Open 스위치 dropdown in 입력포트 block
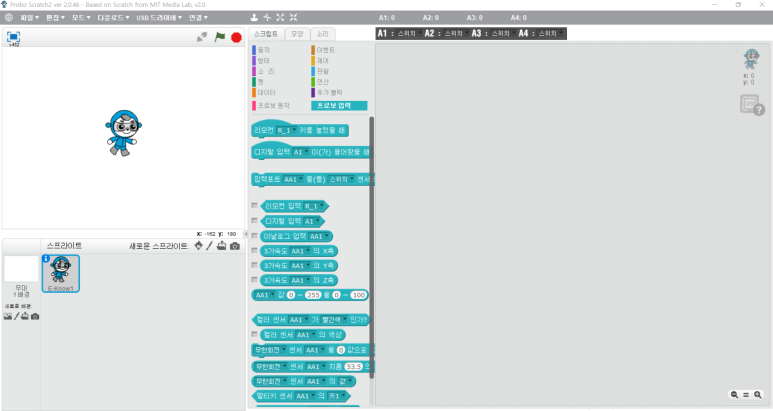Screen dimensions: 773x411 tap(341, 179)
